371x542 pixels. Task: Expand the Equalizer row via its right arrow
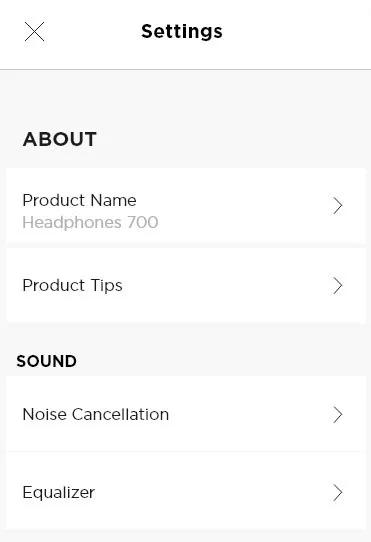coord(338,493)
